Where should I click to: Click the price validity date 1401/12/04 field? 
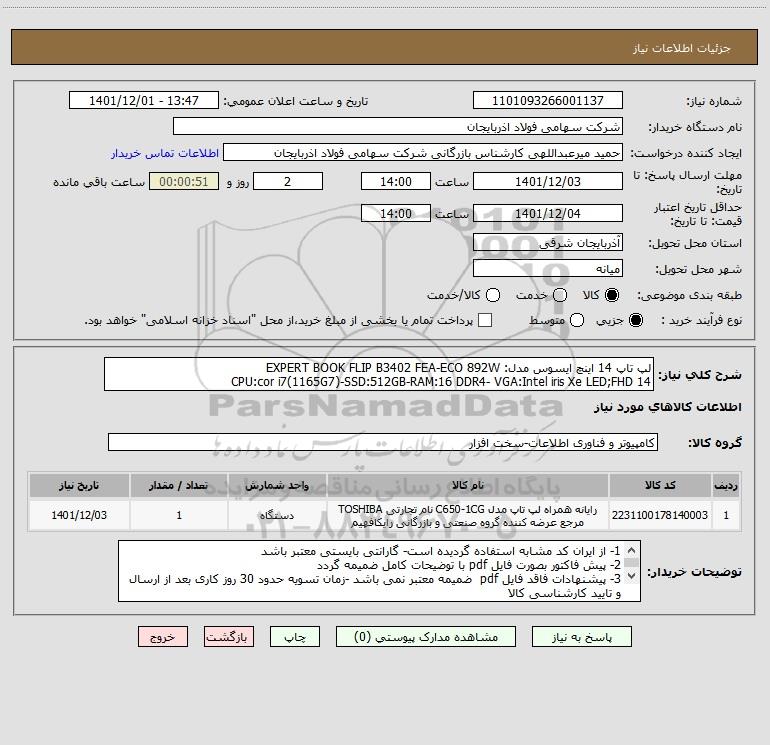[x=548, y=213]
